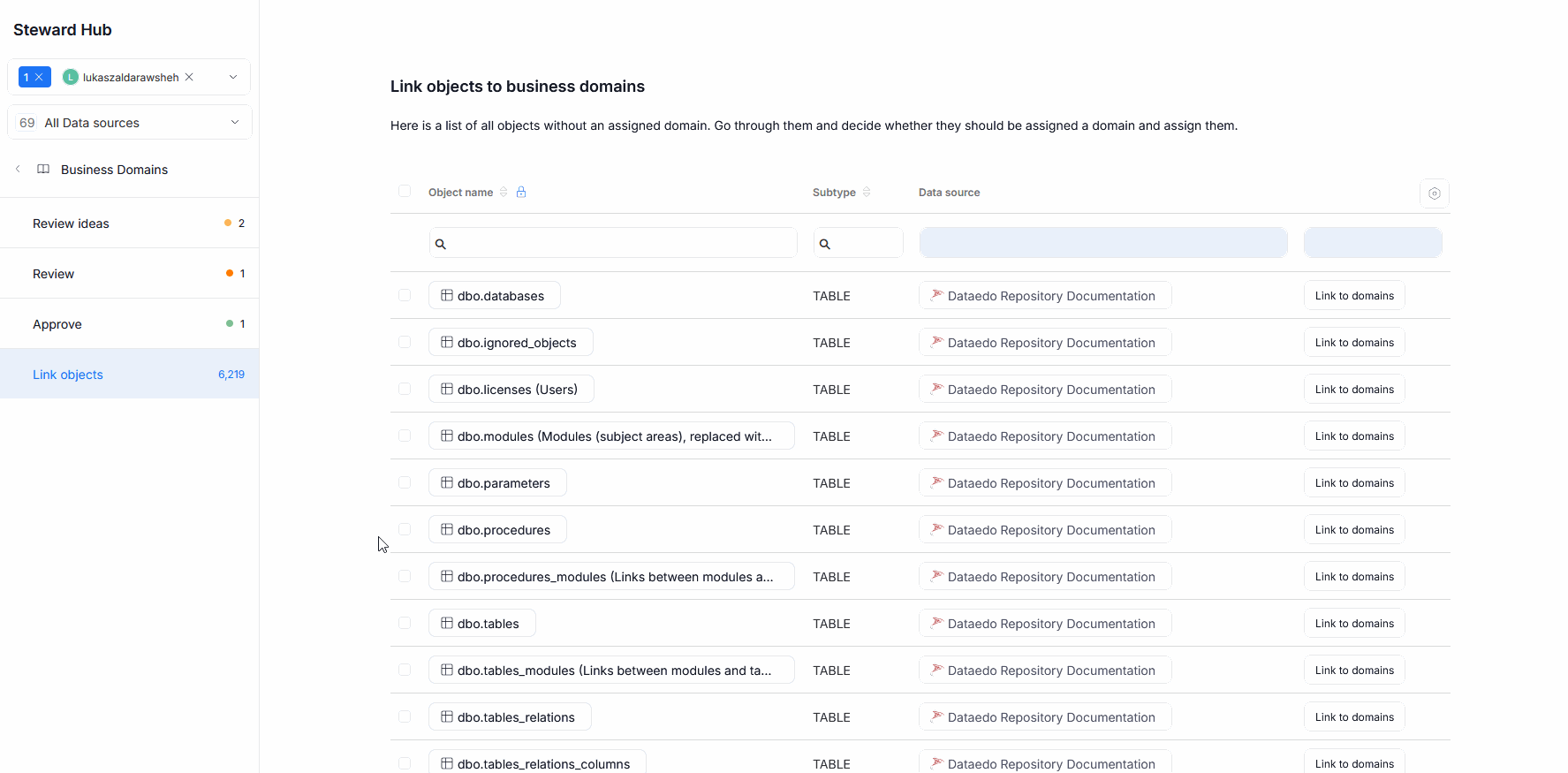Link dbo.procedures to domains
The width and height of the screenshot is (1568, 773).
click(1354, 530)
